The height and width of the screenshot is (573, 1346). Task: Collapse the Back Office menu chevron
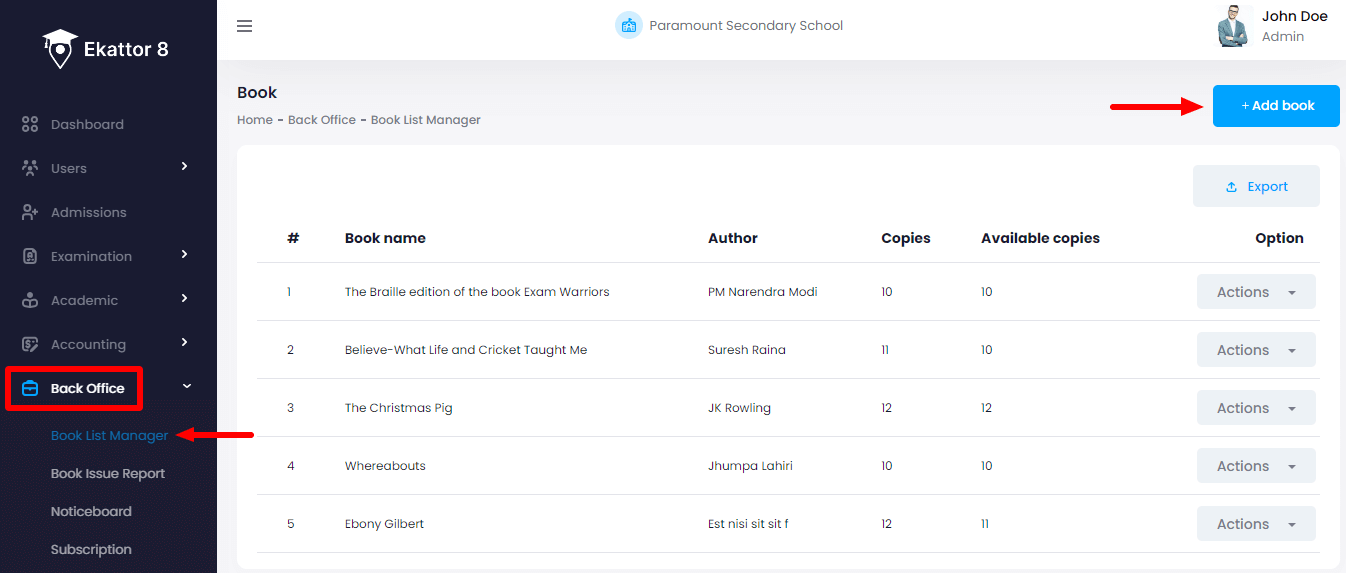point(186,387)
